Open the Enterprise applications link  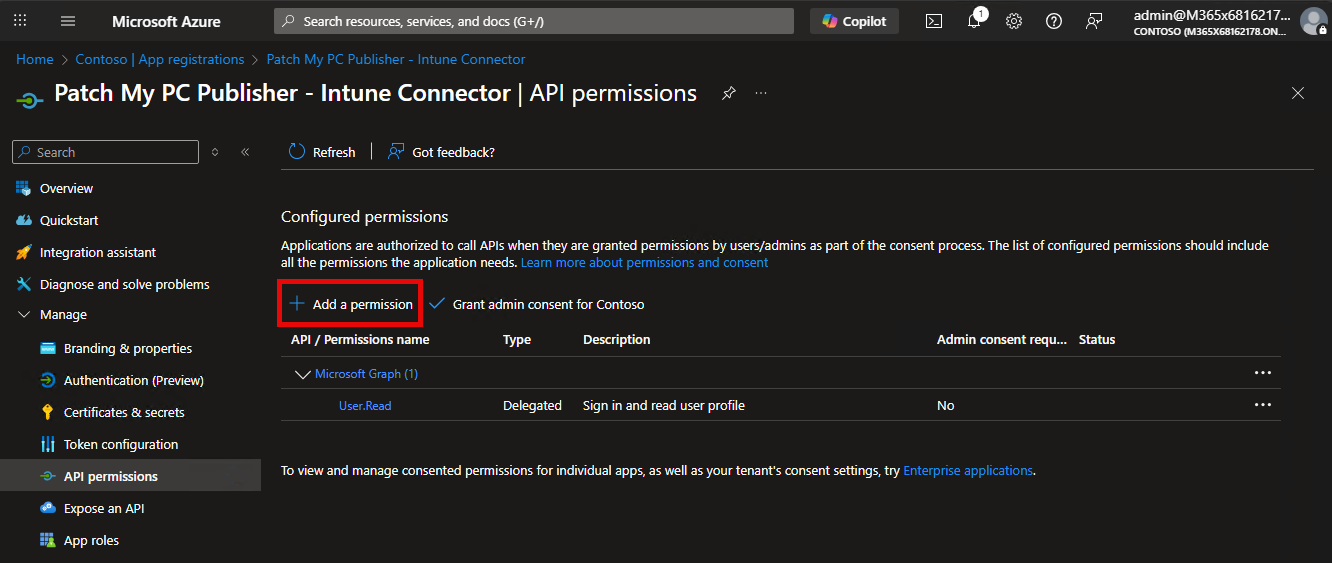(x=968, y=470)
